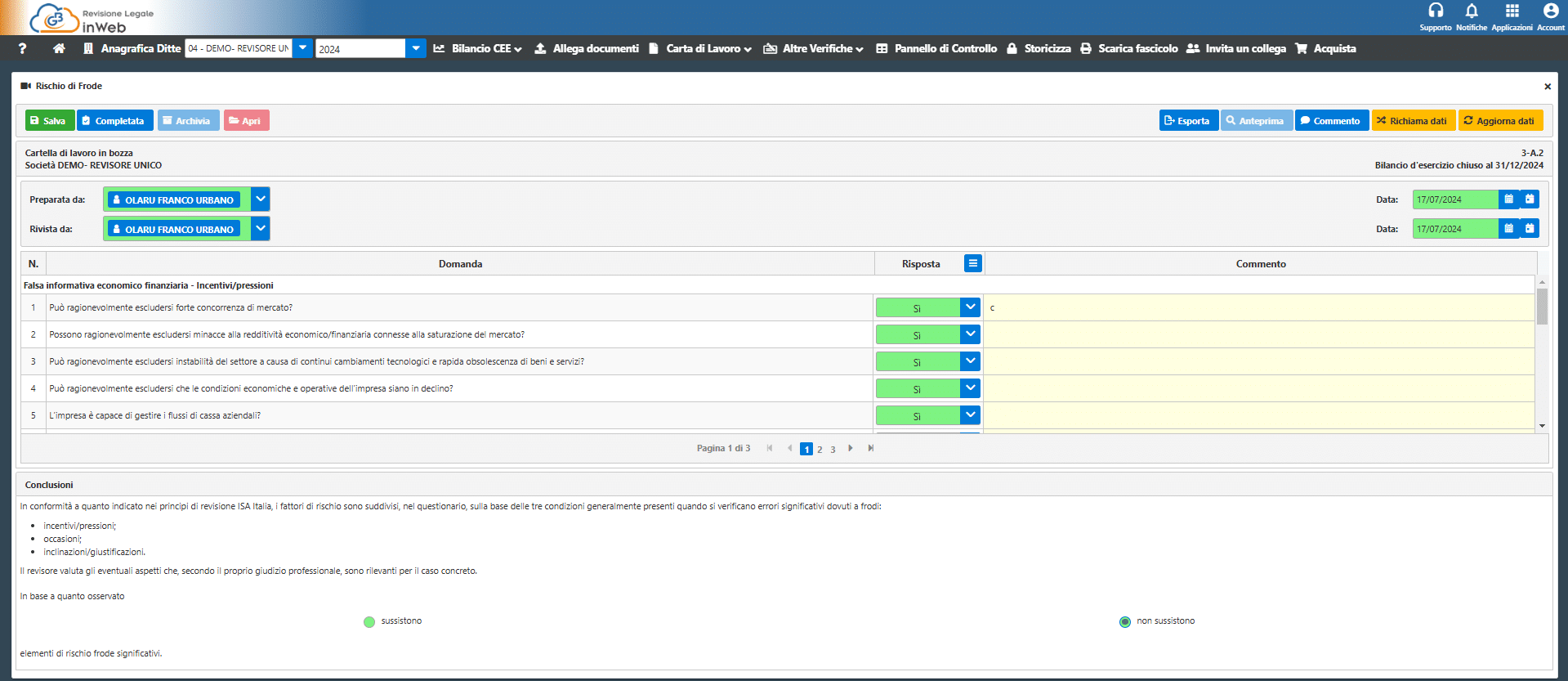Click the Archivia button
Screen dimensions: 1568x681
(x=188, y=120)
